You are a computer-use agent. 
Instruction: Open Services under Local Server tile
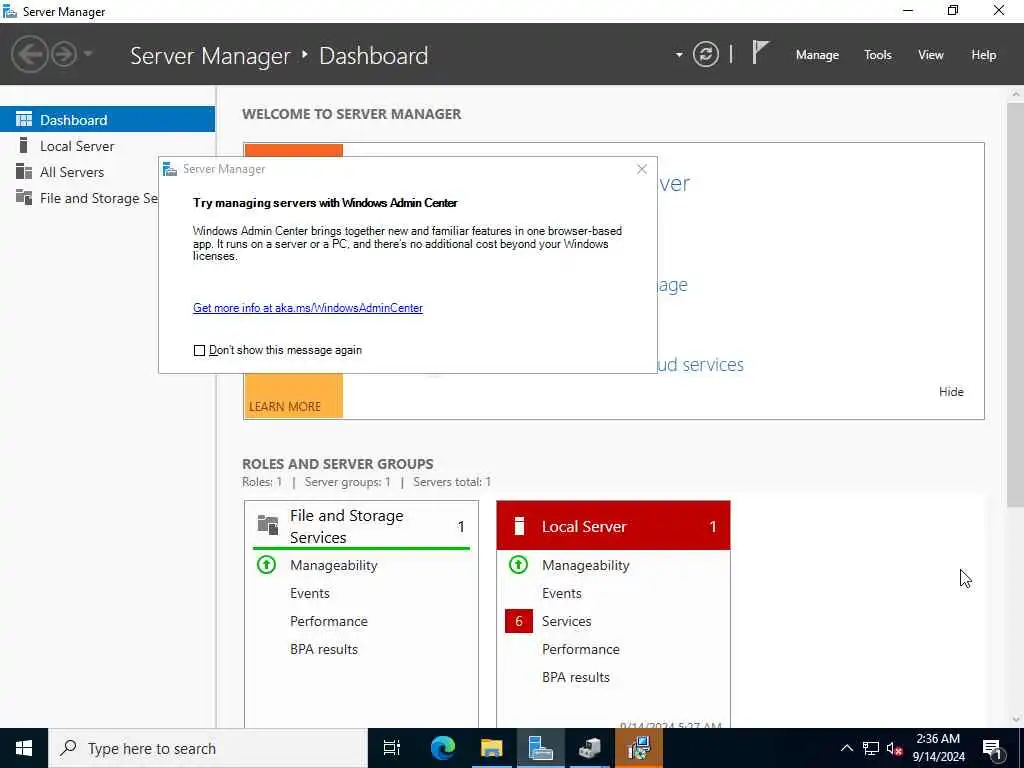point(566,621)
